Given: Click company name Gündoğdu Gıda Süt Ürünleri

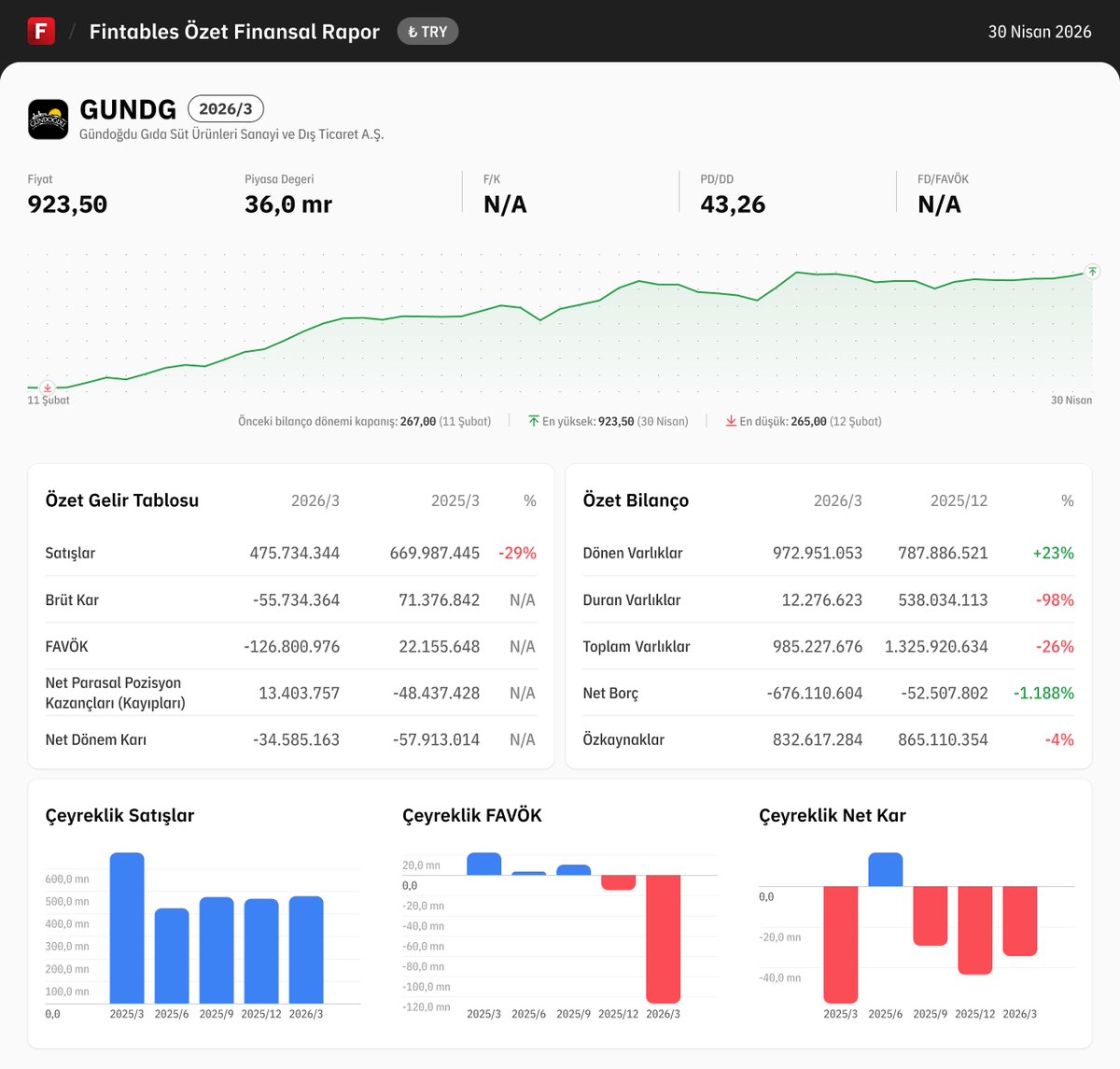Looking at the screenshot, I should pos(231,134).
